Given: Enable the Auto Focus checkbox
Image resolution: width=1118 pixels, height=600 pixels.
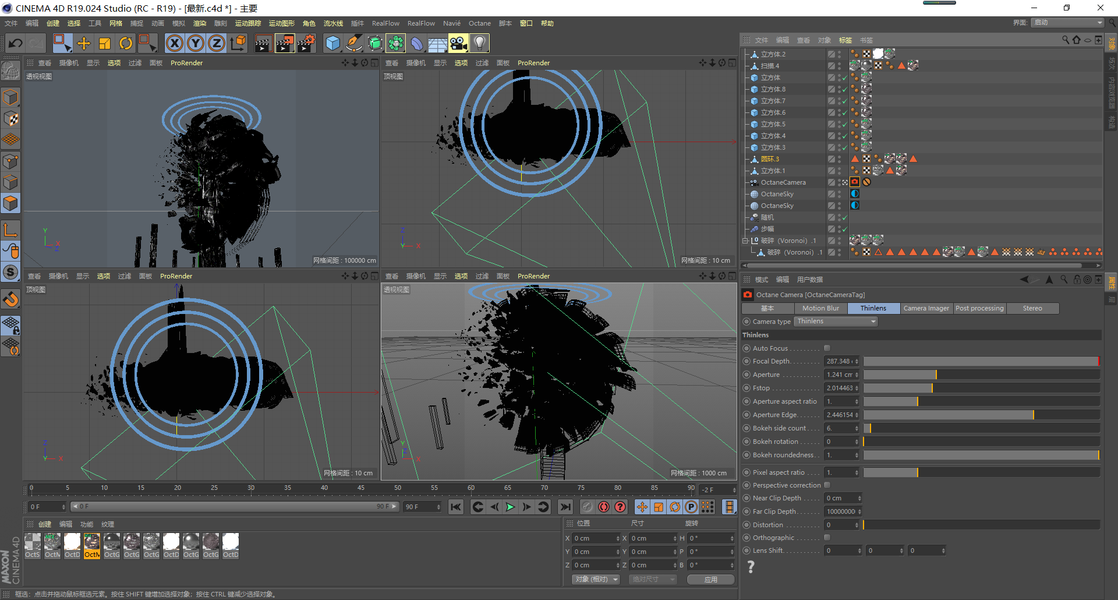Looking at the screenshot, I should [x=827, y=348].
